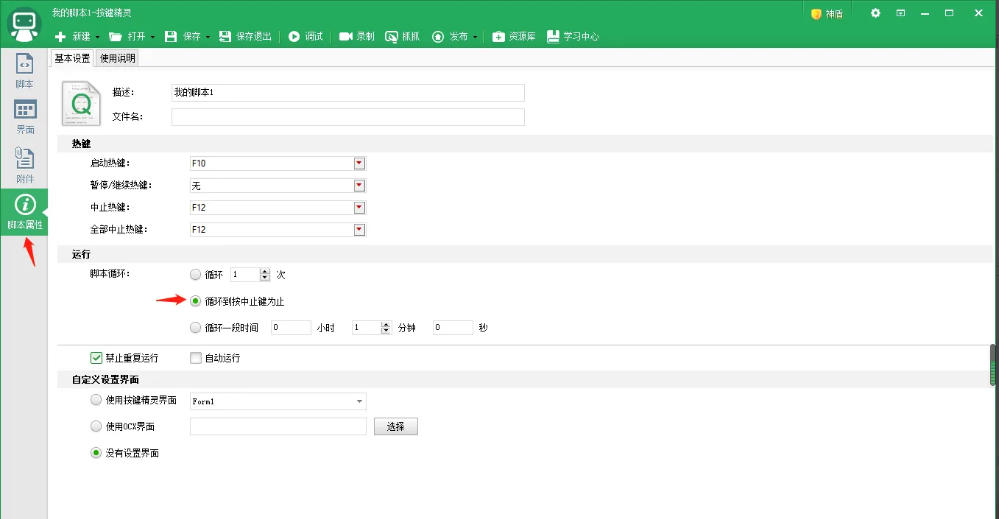Open the 学习中心 (Learning center) icon

point(555,36)
